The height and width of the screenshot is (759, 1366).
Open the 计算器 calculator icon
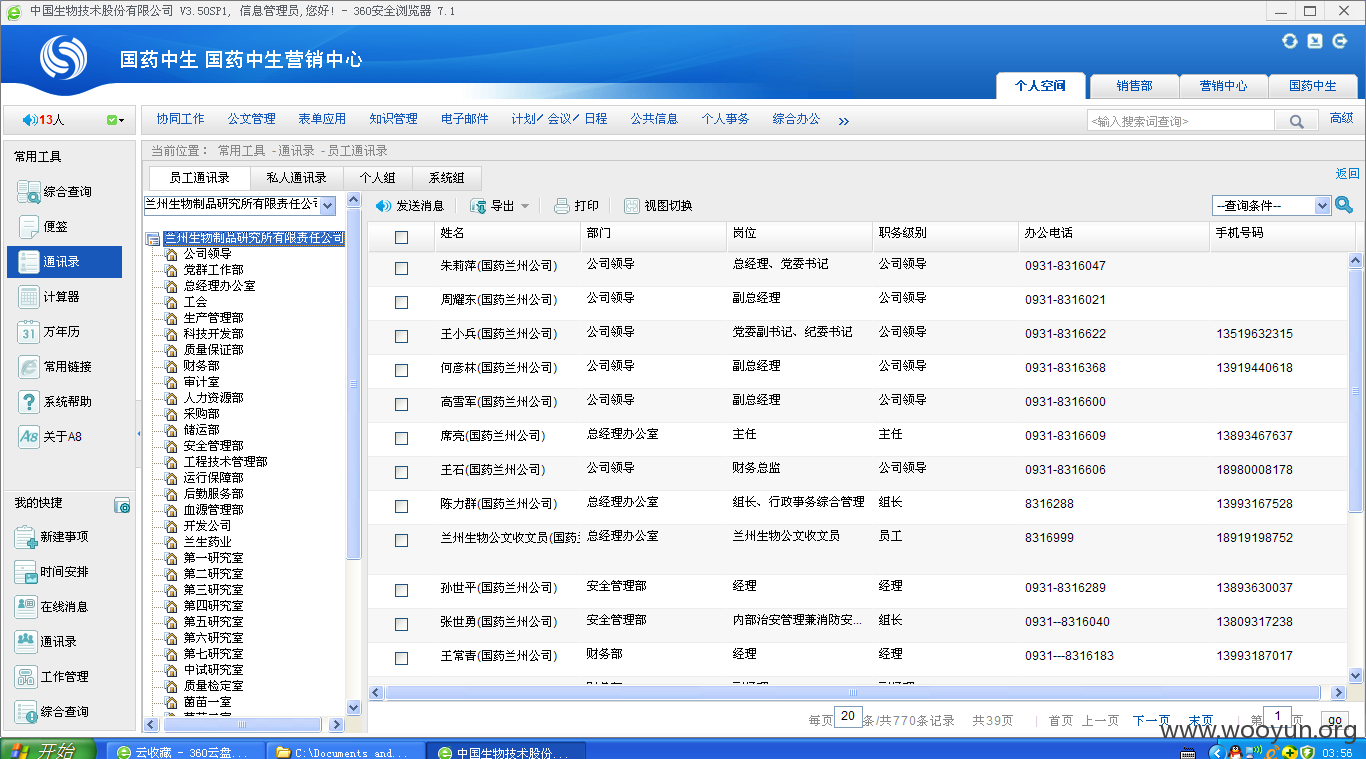(28, 296)
